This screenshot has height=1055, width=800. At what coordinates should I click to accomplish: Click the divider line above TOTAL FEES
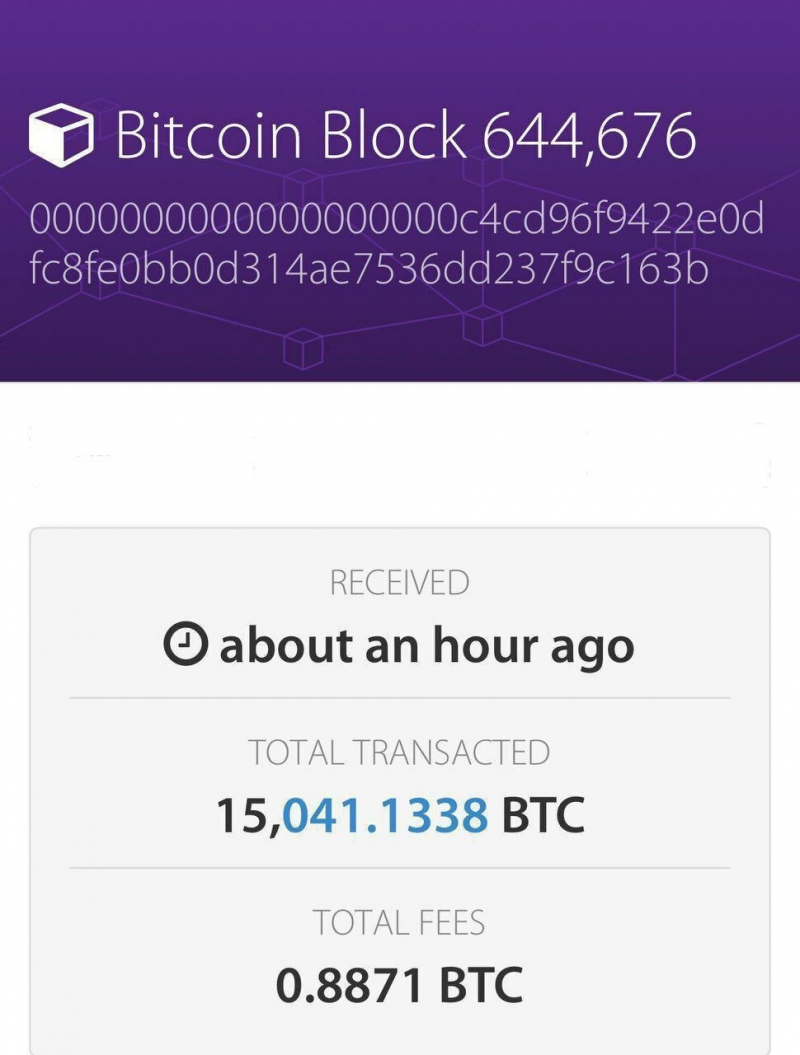(x=399, y=868)
